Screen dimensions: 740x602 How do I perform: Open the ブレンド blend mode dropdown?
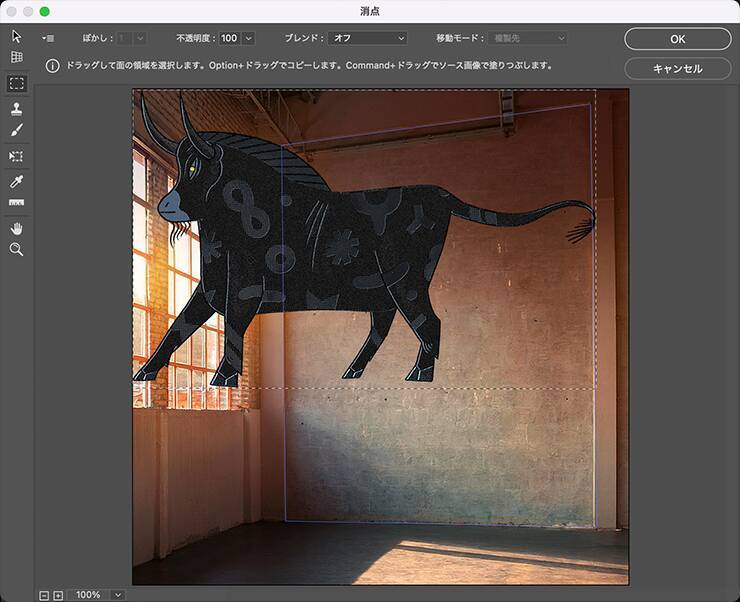pyautogui.click(x=367, y=38)
